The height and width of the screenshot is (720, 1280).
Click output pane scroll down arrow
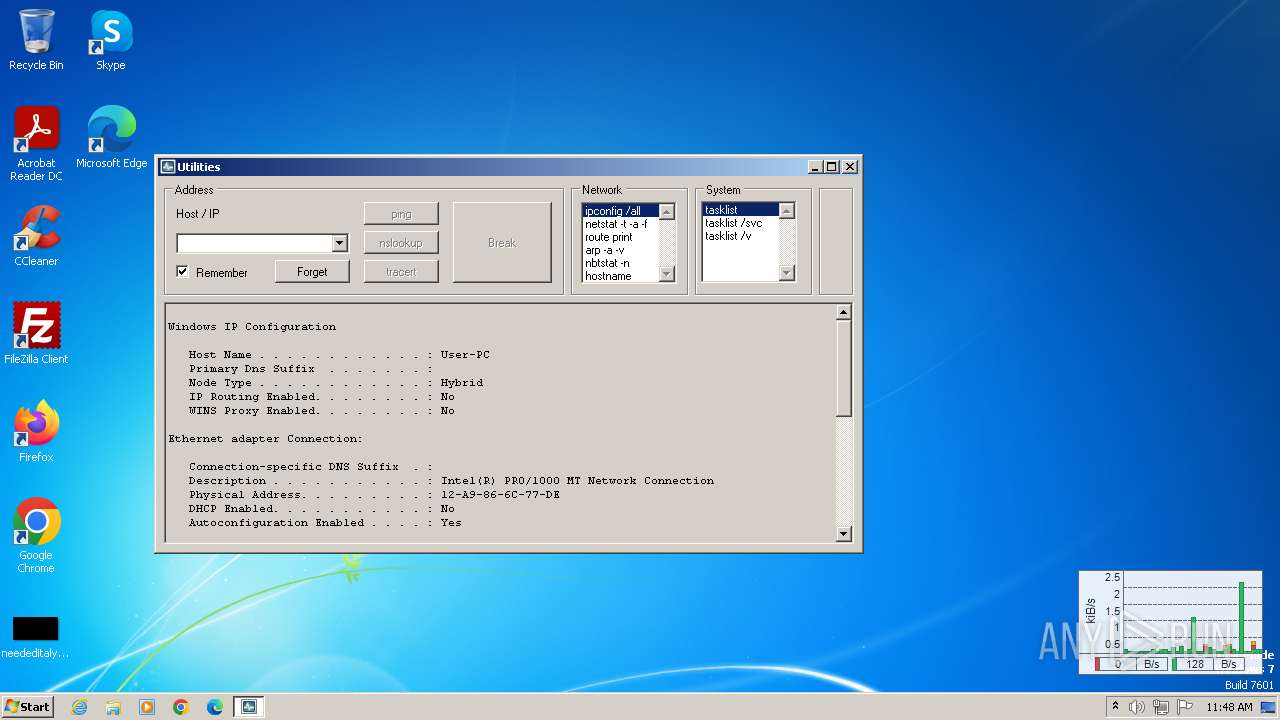click(843, 534)
